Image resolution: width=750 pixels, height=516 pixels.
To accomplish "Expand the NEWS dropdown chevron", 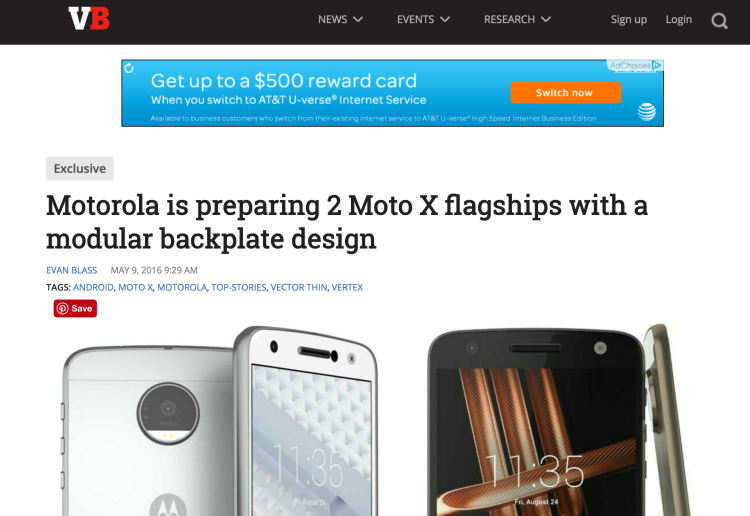I will (358, 19).
